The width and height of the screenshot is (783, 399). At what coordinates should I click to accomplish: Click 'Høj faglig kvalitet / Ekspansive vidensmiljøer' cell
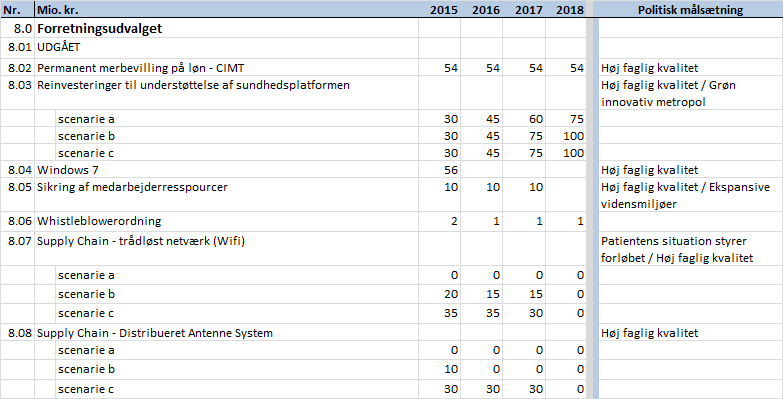pyautogui.click(x=691, y=195)
